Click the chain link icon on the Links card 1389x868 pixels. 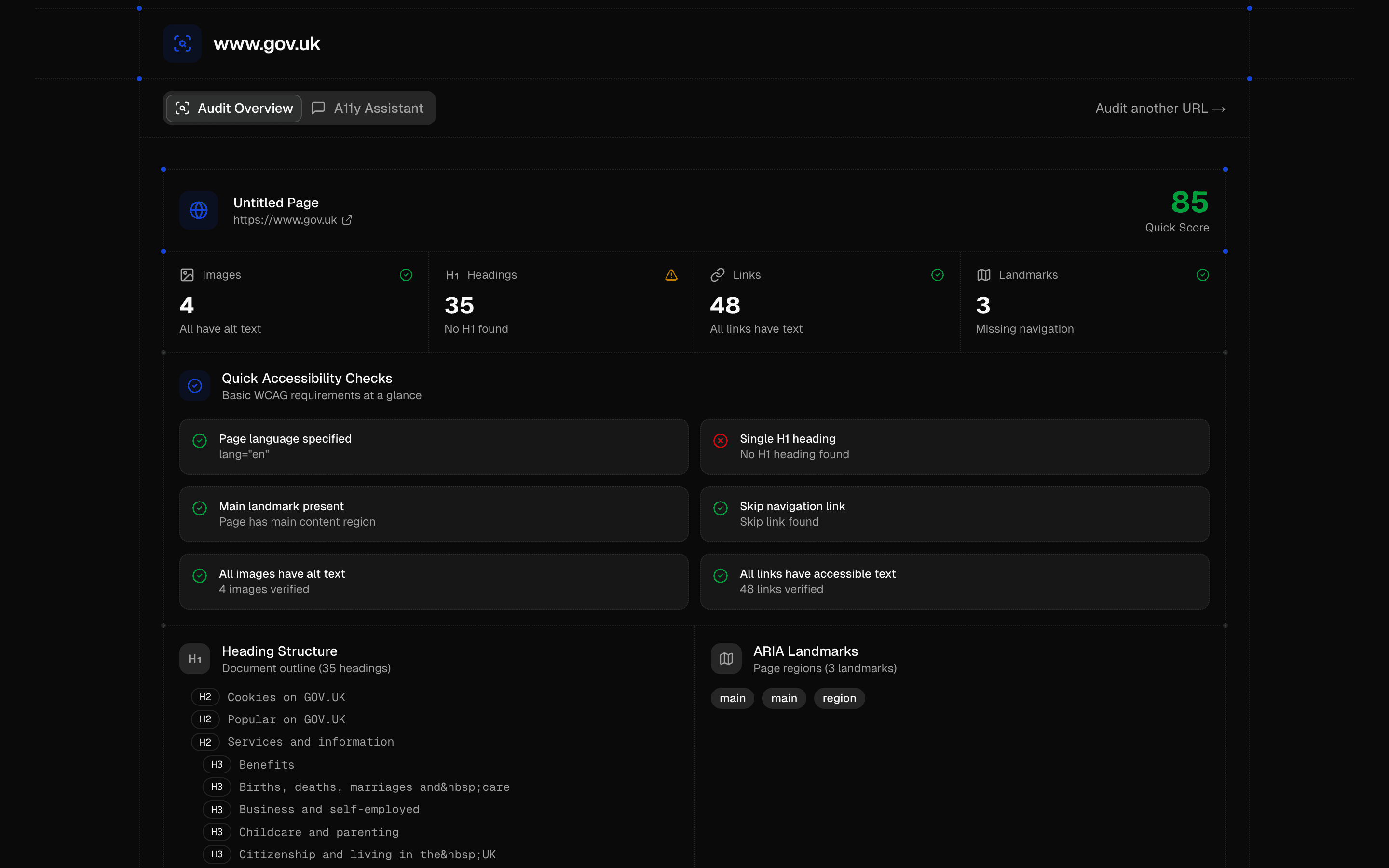pyautogui.click(x=718, y=275)
